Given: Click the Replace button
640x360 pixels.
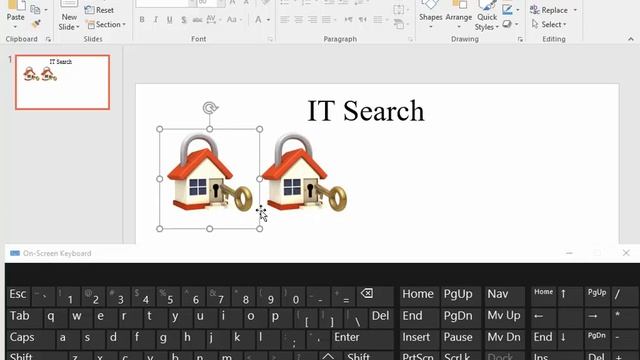Looking at the screenshot, I should [549, 10].
